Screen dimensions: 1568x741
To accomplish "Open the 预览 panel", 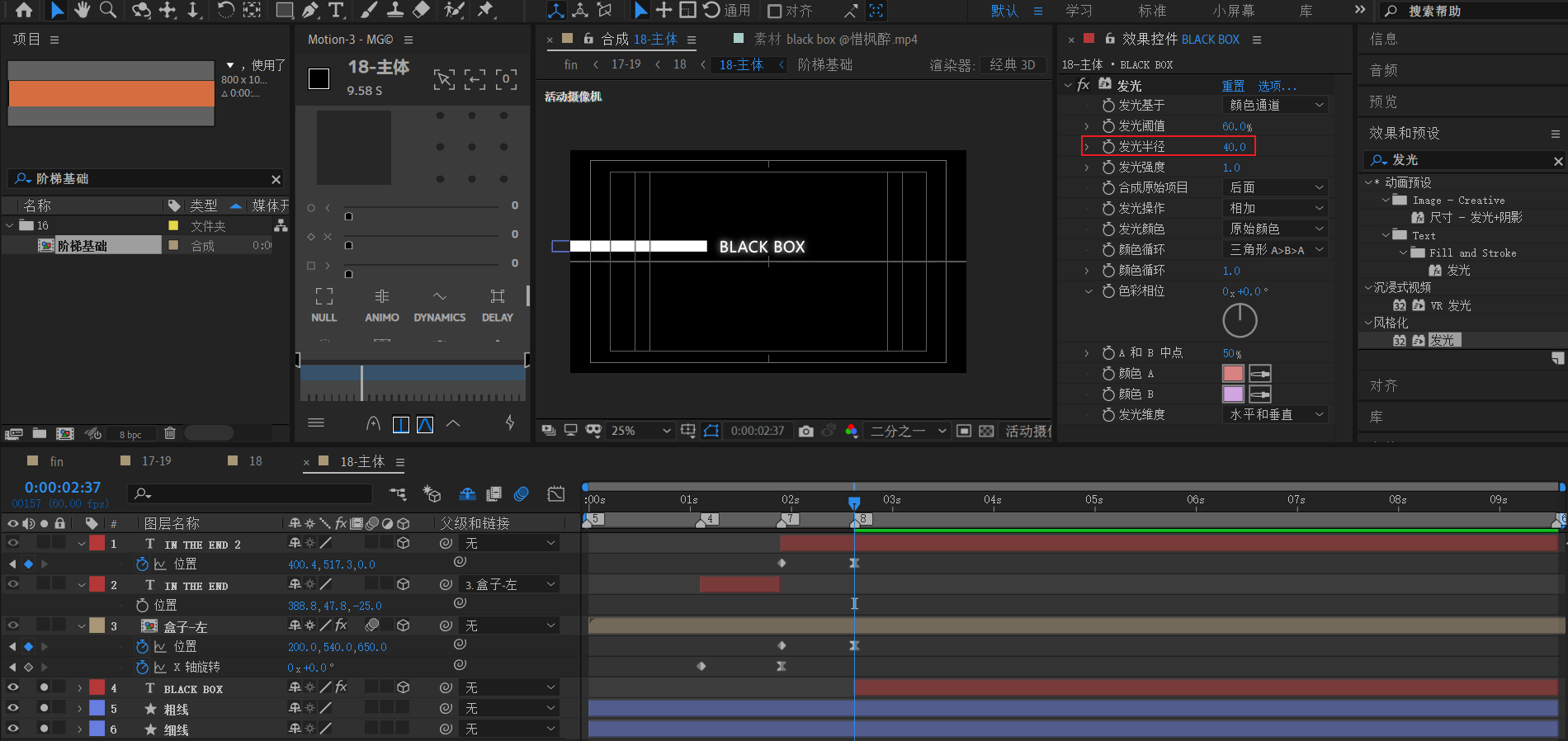I will click(x=1384, y=101).
